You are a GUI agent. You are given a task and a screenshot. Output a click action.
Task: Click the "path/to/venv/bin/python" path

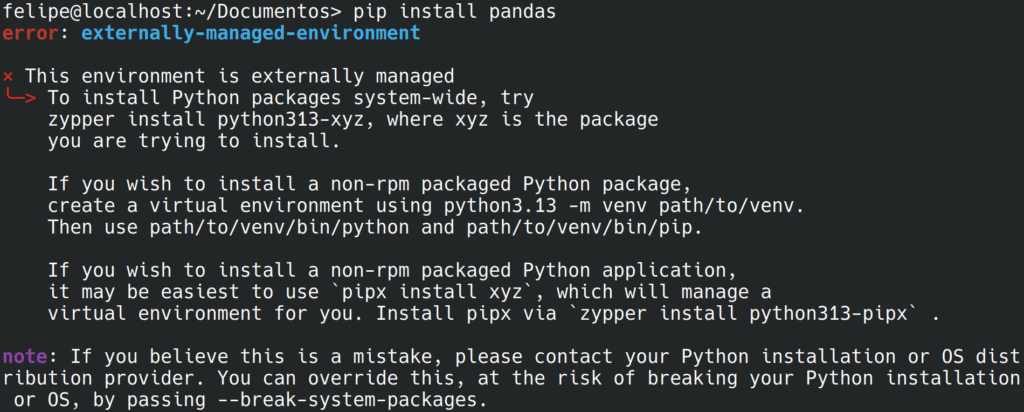pos(262,228)
